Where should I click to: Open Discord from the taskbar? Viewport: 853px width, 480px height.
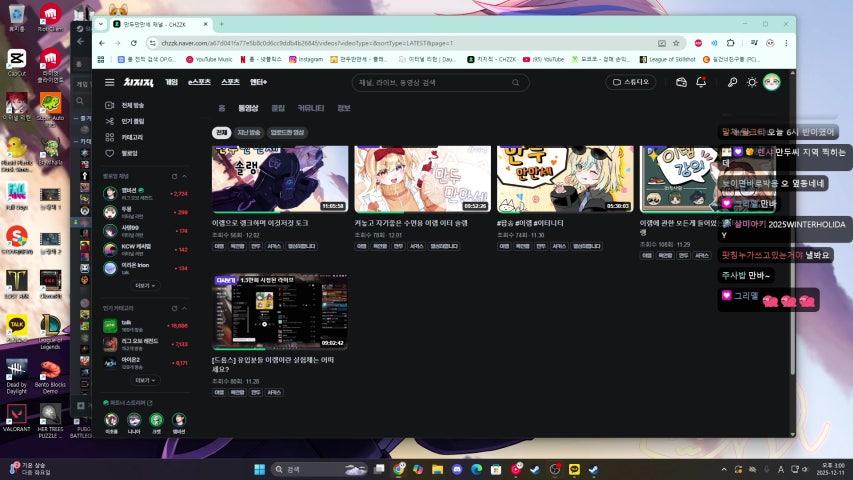(457, 469)
